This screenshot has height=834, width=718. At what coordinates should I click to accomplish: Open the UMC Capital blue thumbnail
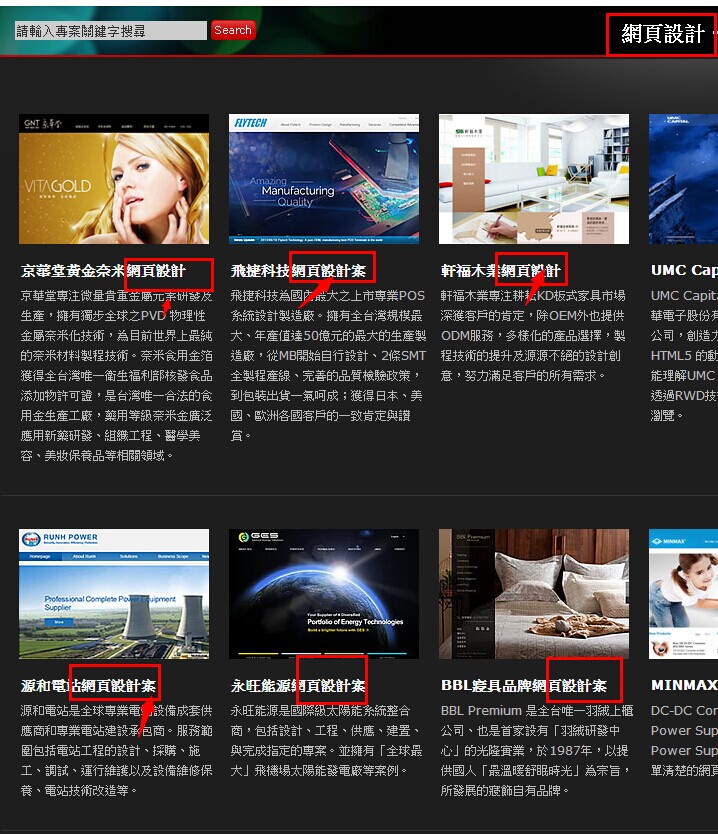tap(683, 179)
